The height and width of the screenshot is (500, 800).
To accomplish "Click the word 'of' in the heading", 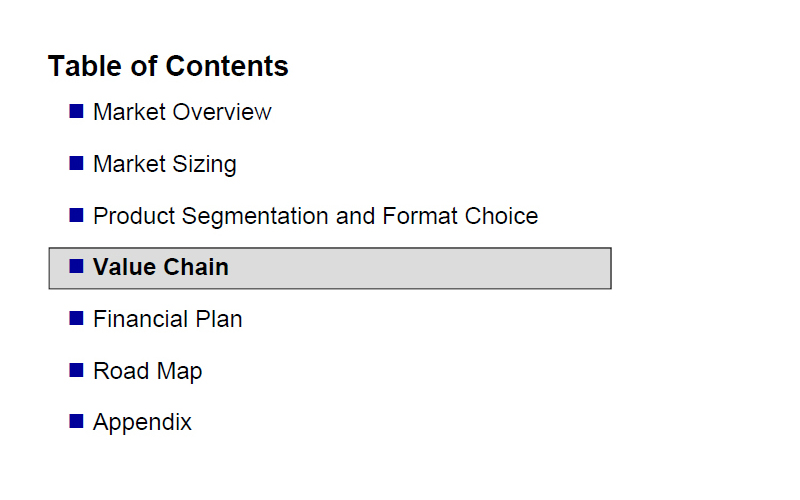I will pos(144,66).
